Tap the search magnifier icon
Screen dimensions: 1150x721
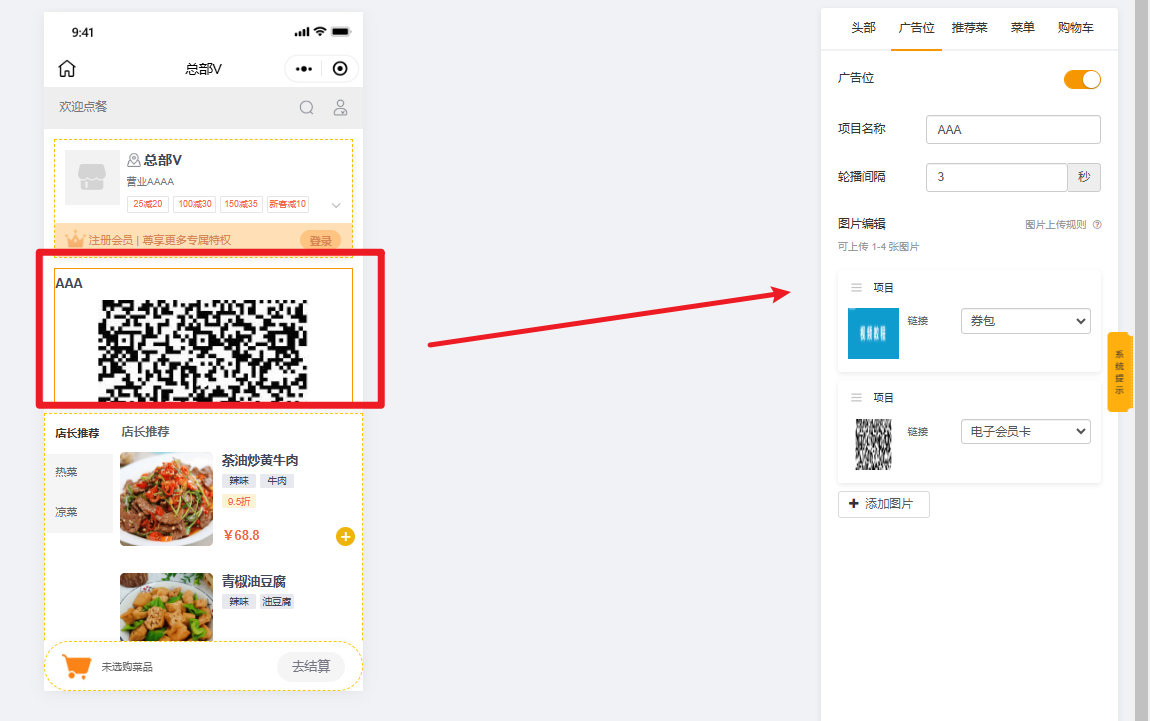pyautogui.click(x=307, y=107)
